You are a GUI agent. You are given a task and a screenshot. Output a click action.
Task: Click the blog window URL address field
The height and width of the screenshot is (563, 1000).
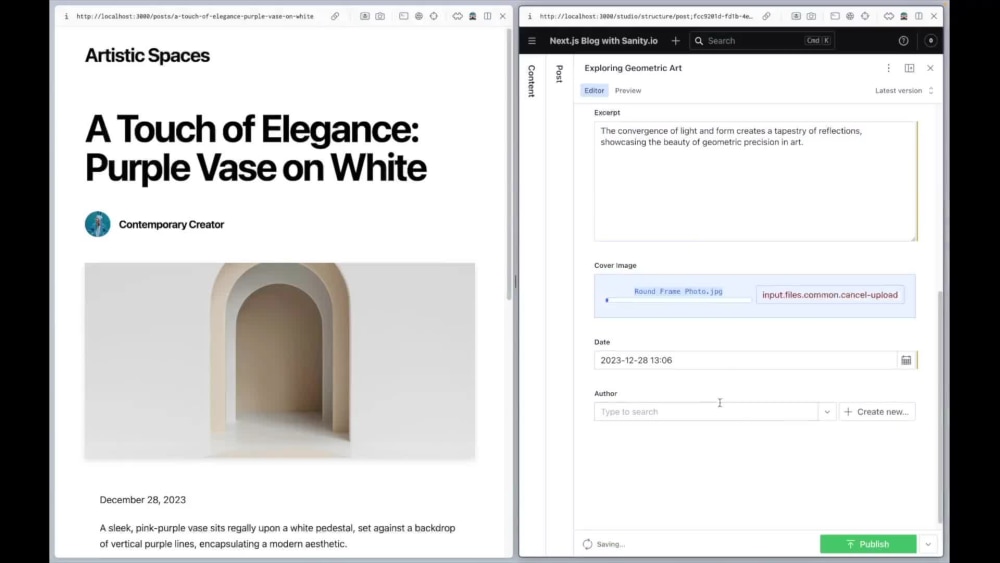[x=195, y=17]
